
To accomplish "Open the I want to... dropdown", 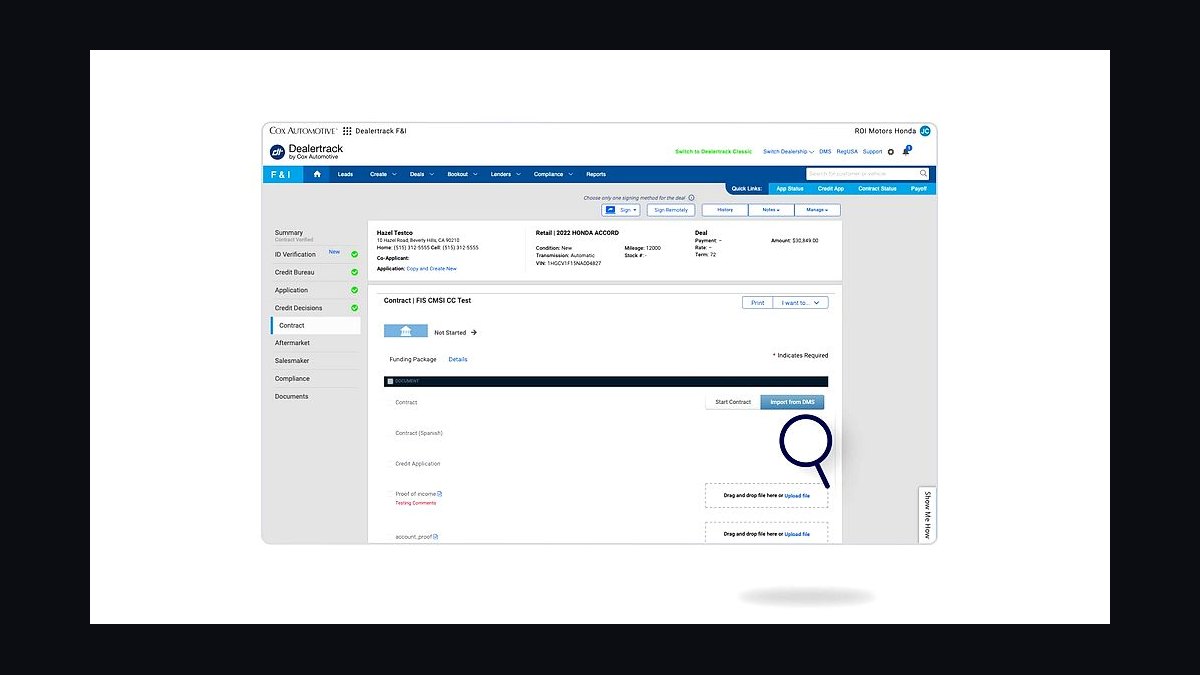I will tap(800, 303).
